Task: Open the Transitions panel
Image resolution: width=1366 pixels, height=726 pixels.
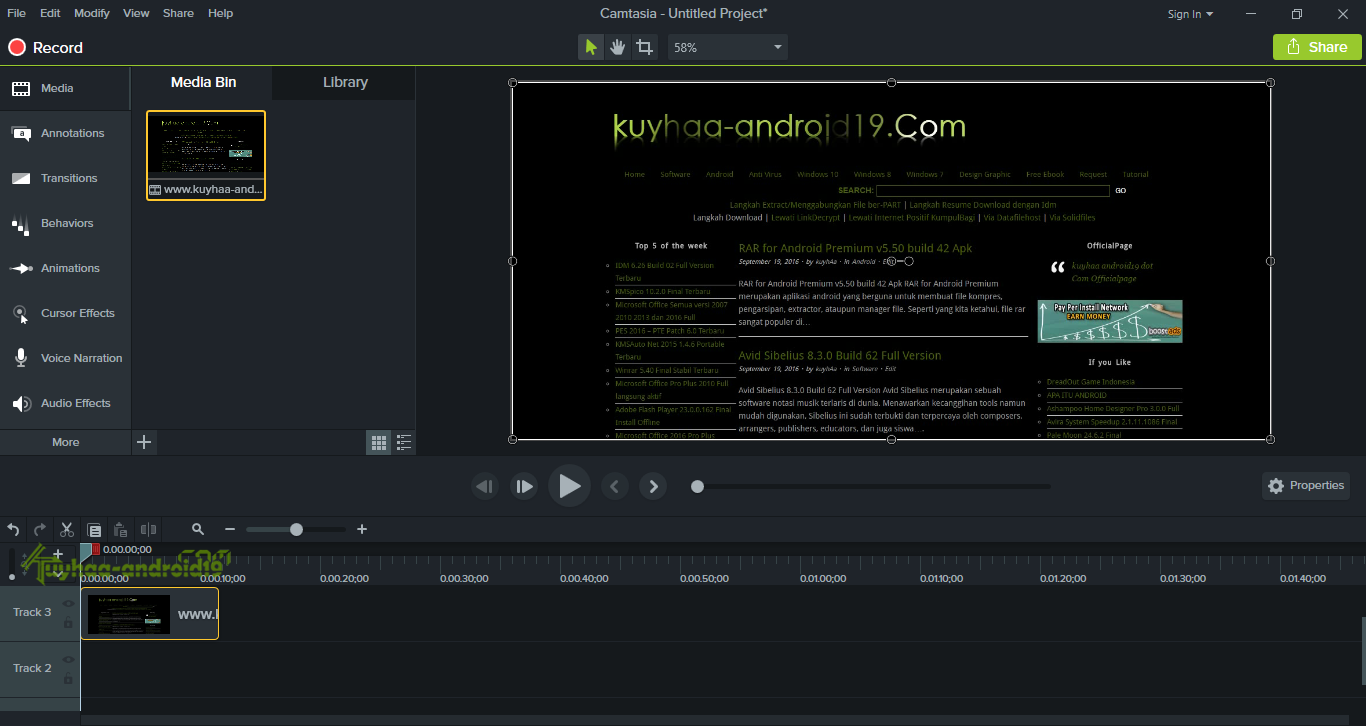Action: coord(65,178)
